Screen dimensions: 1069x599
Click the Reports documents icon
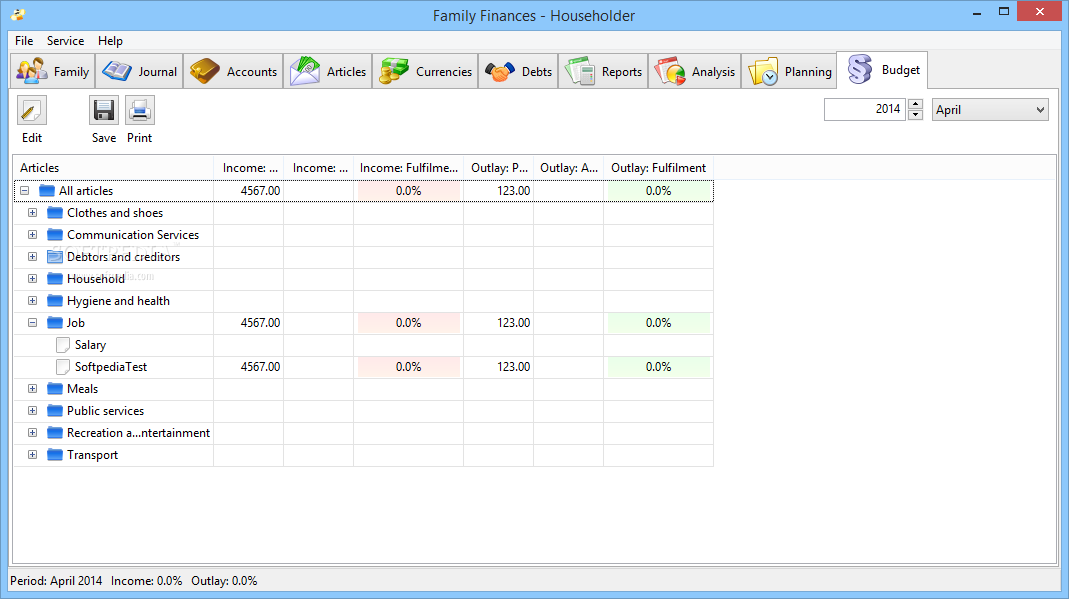[580, 71]
